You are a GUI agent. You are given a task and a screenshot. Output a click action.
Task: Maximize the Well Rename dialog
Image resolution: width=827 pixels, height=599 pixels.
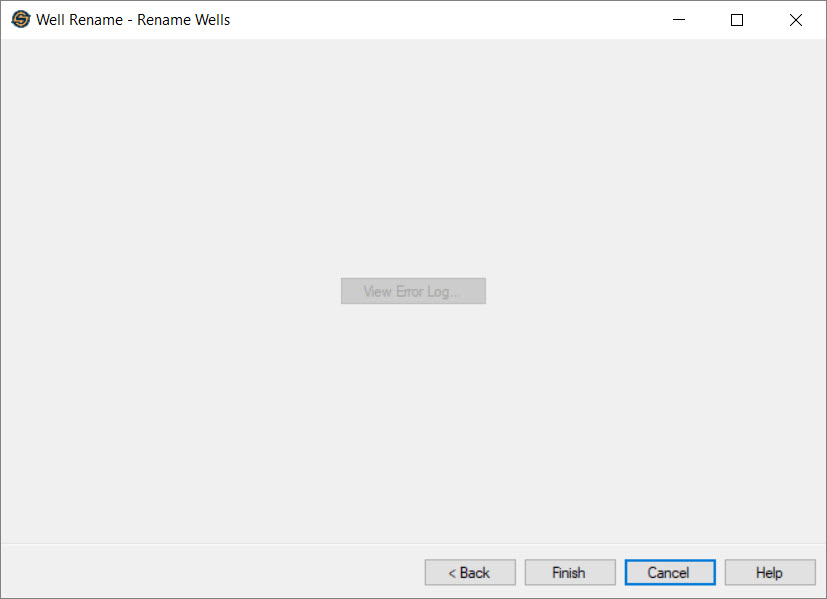pos(737,20)
